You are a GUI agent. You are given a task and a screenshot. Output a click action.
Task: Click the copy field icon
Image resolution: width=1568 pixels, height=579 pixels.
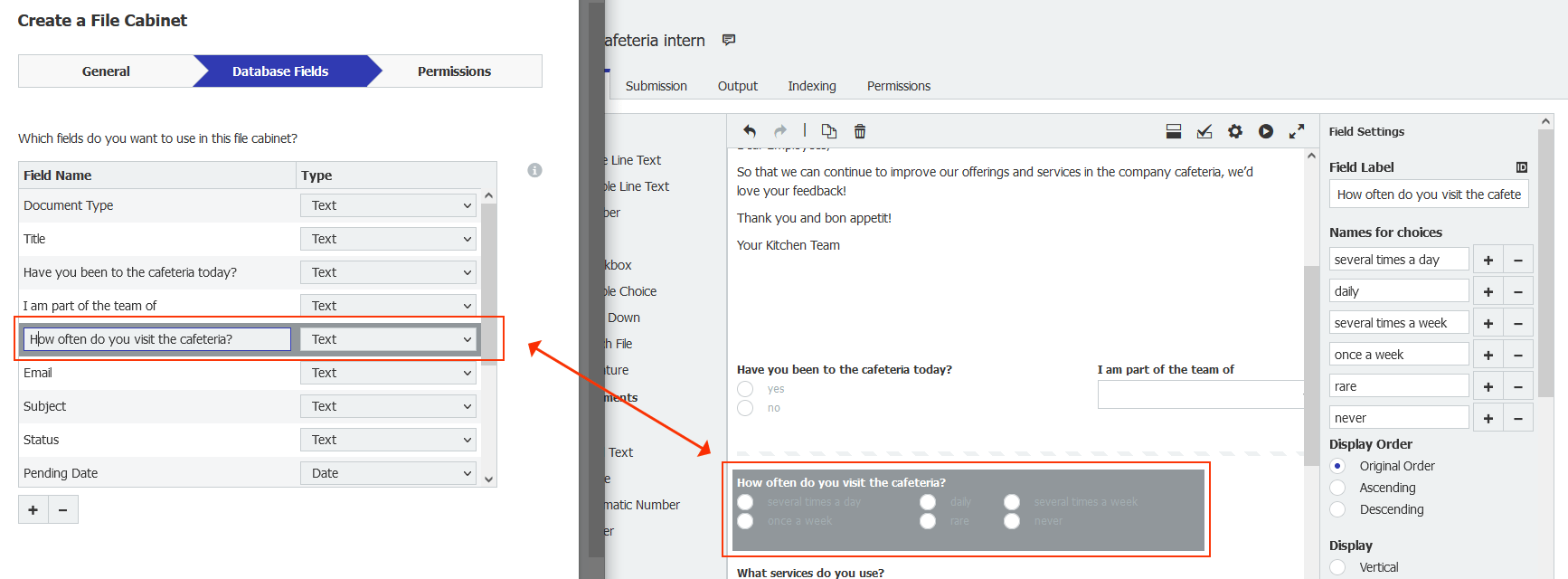tap(828, 131)
